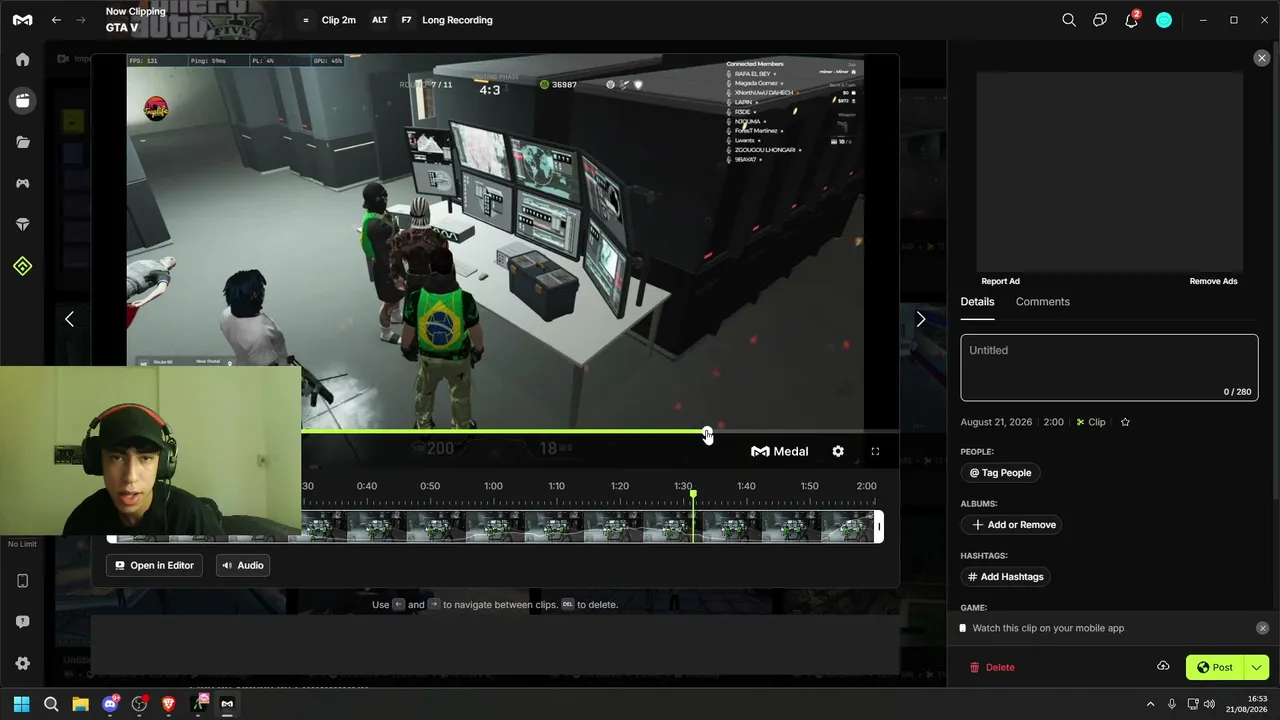The width and height of the screenshot is (1280, 720).
Task: Open player settings gear beside Medal watermark
Action: tap(838, 452)
